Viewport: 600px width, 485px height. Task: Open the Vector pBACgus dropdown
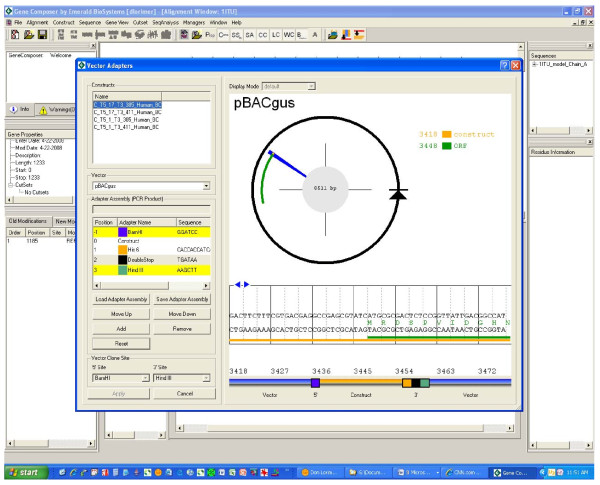[206, 186]
